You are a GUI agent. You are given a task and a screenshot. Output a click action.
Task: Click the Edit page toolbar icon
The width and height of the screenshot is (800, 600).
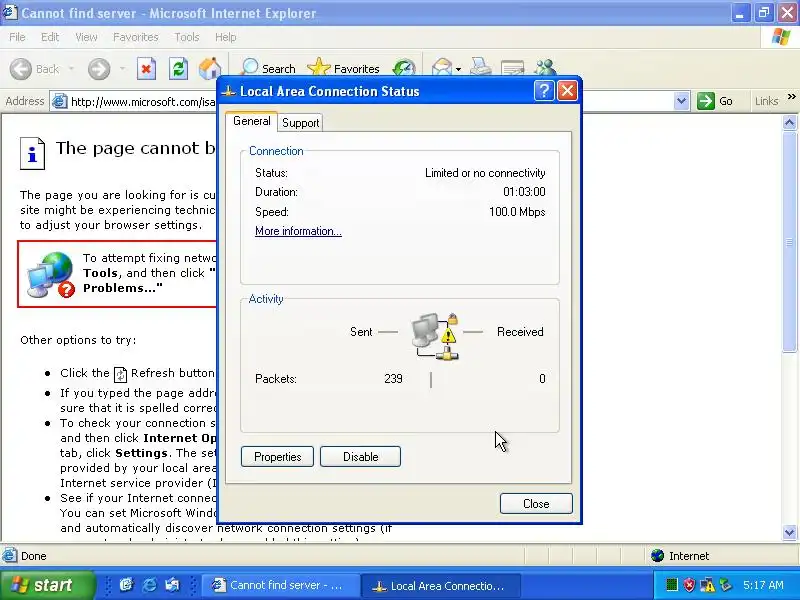click(512, 68)
